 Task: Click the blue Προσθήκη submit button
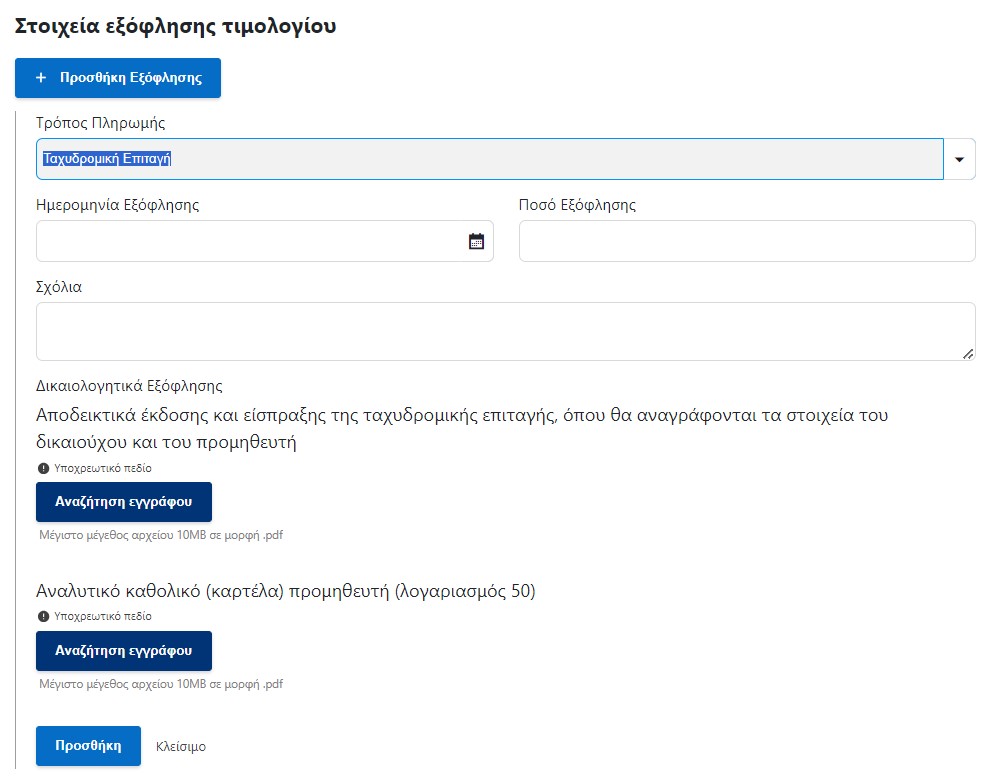[x=88, y=746]
